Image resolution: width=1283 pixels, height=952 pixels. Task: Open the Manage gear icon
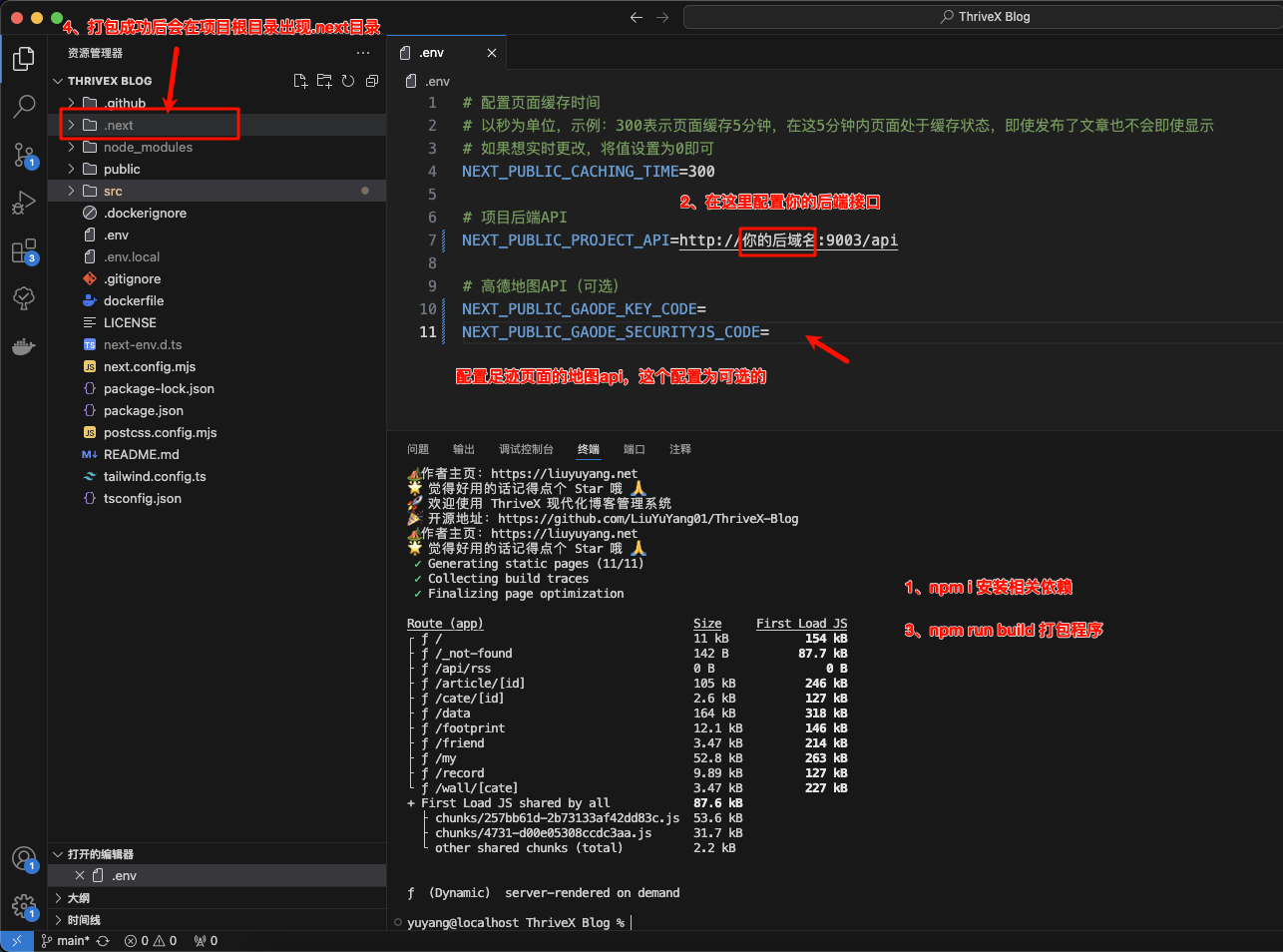coord(24,907)
